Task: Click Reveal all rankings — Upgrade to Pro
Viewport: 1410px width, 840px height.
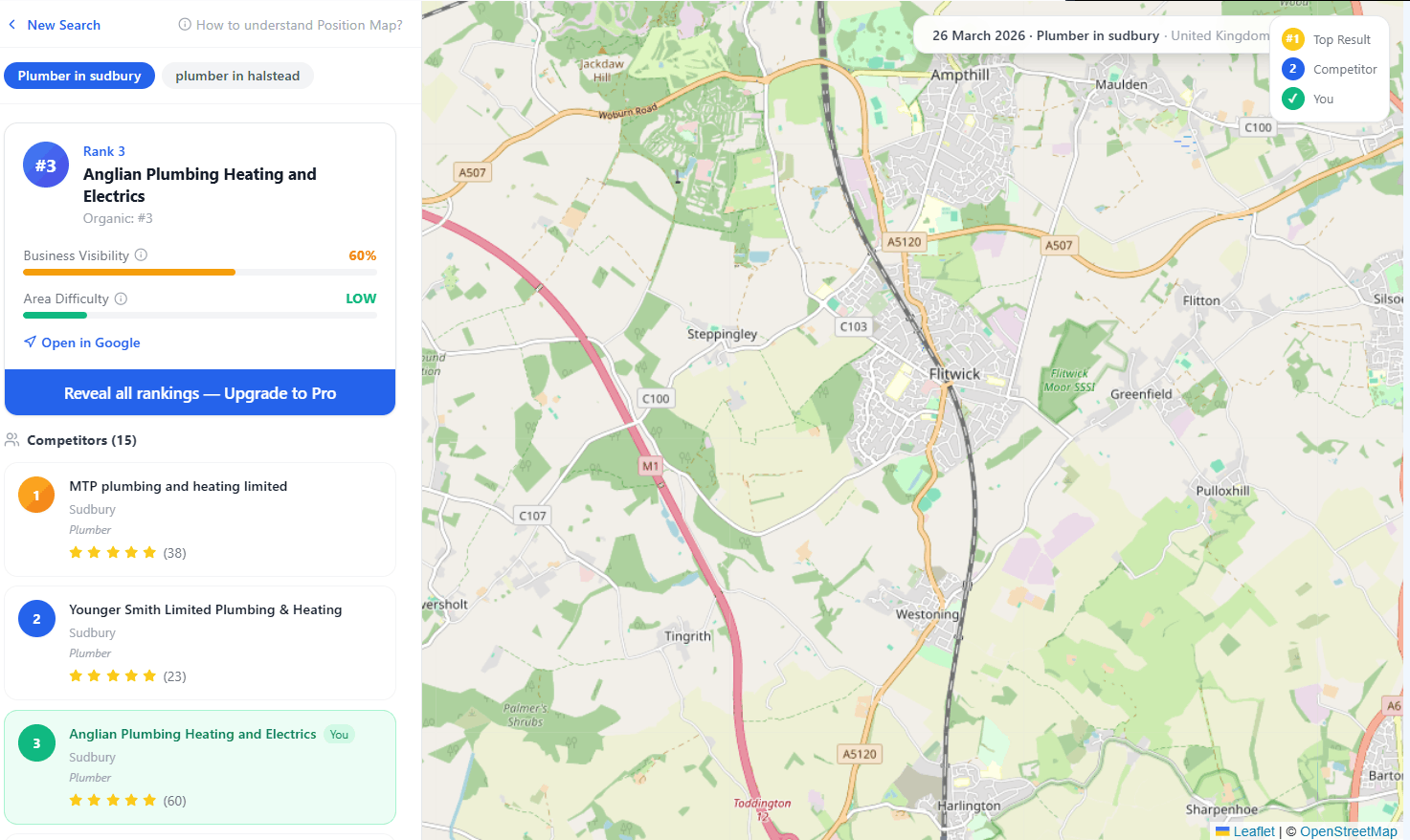Action: pos(200,392)
